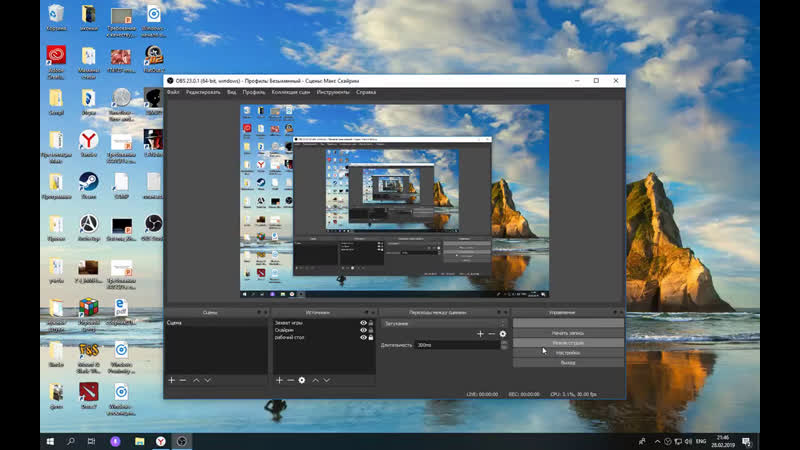The image size is (800, 450).
Task: Open Task View from the taskbar
Action: coord(91,441)
